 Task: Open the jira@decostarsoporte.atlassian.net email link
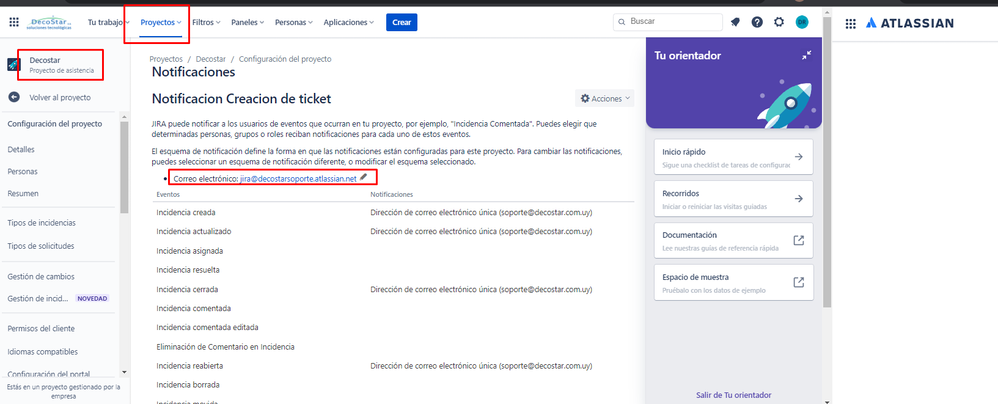coord(298,179)
